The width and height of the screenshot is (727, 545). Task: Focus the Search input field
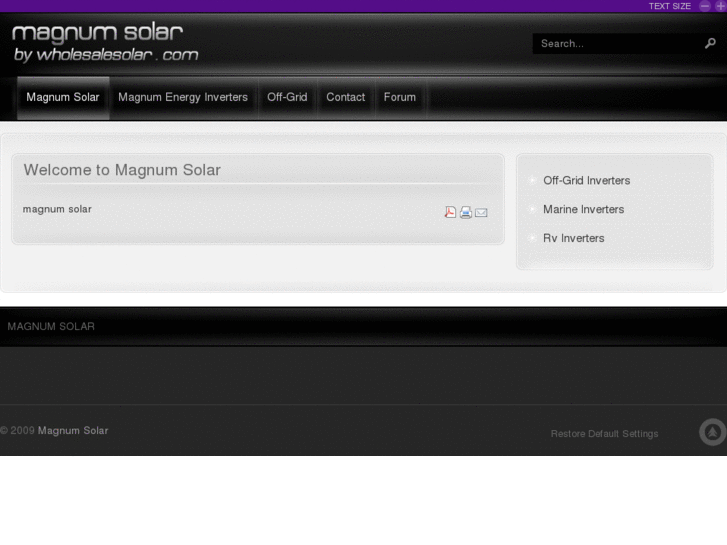615,44
